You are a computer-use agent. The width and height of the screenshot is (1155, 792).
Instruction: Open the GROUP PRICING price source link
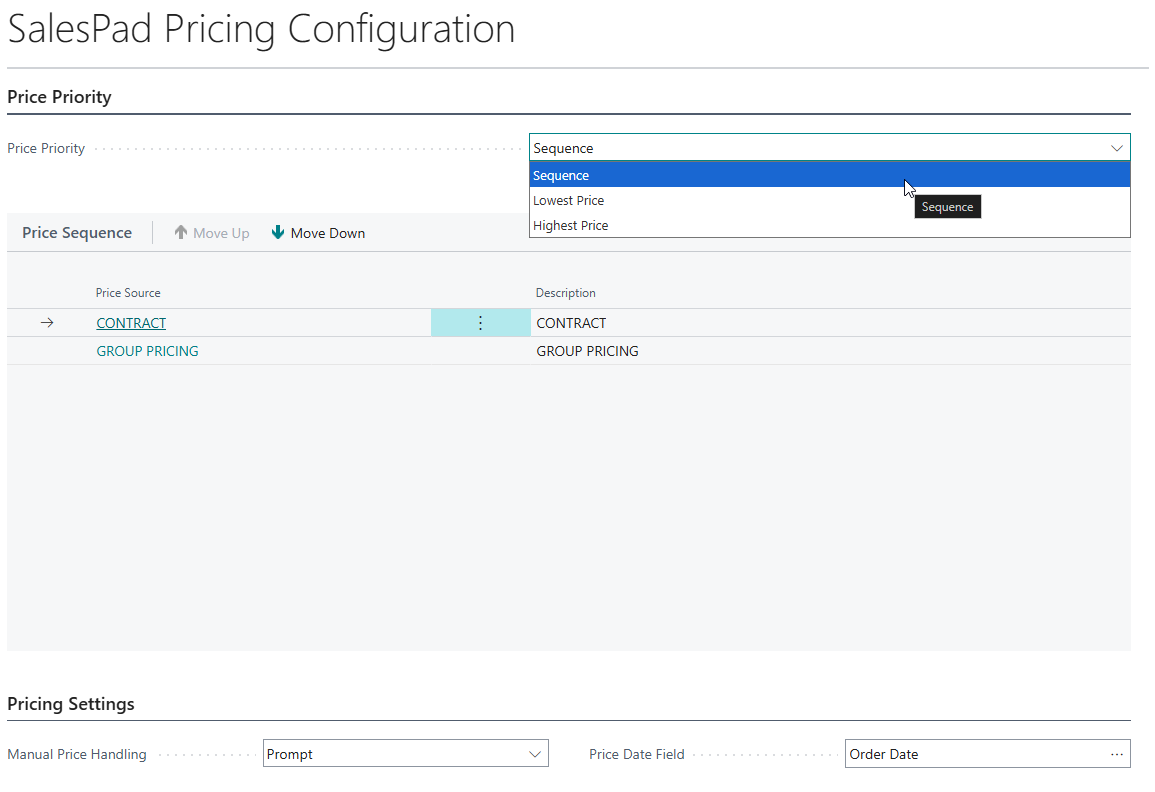point(147,351)
